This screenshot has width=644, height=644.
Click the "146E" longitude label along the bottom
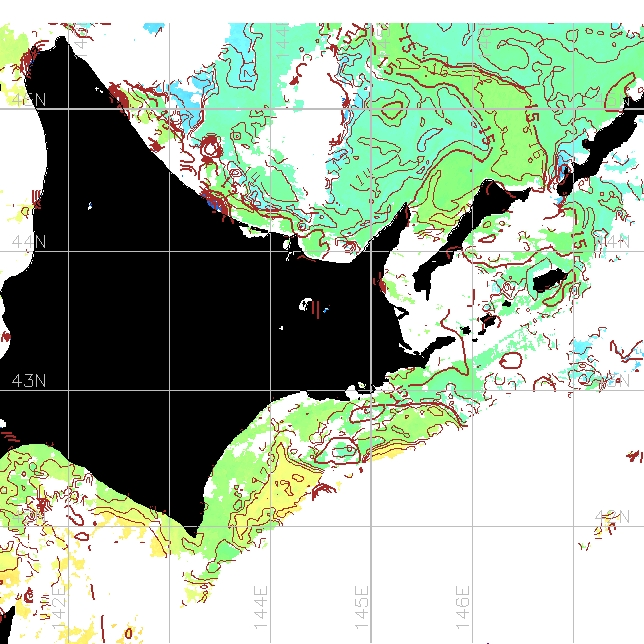462,607
